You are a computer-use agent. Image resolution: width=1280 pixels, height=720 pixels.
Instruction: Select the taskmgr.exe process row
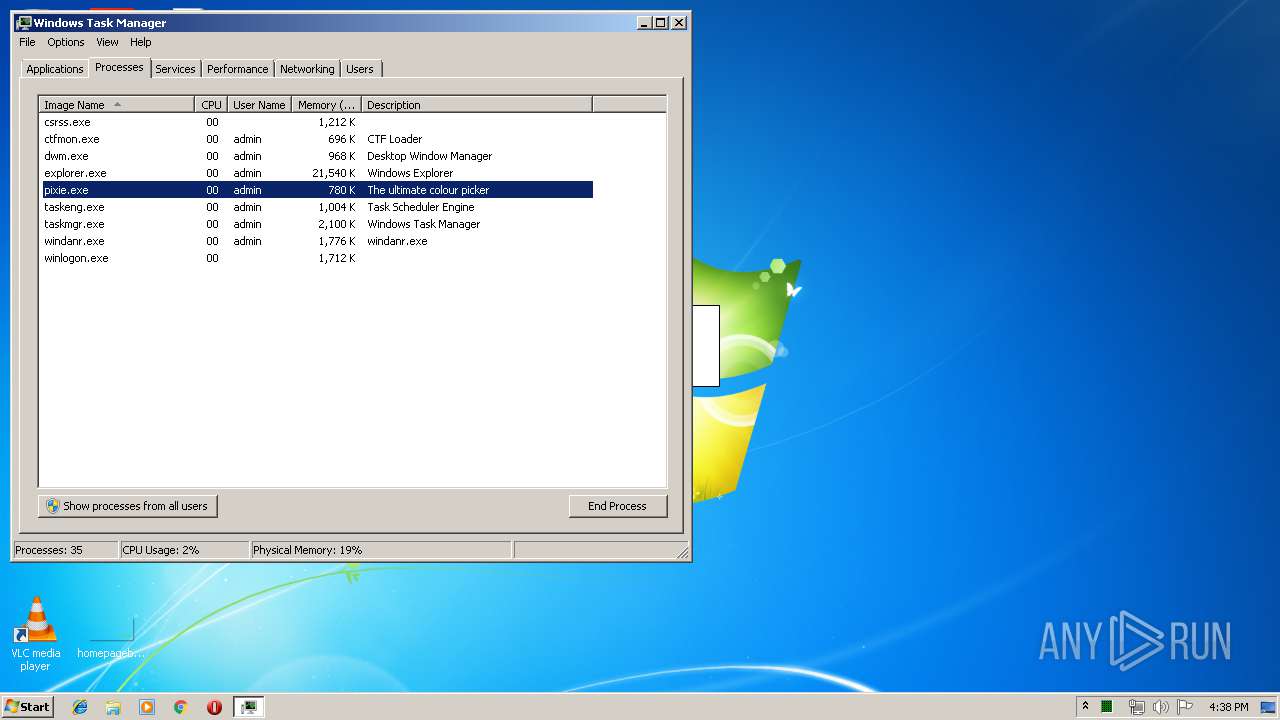coord(316,224)
